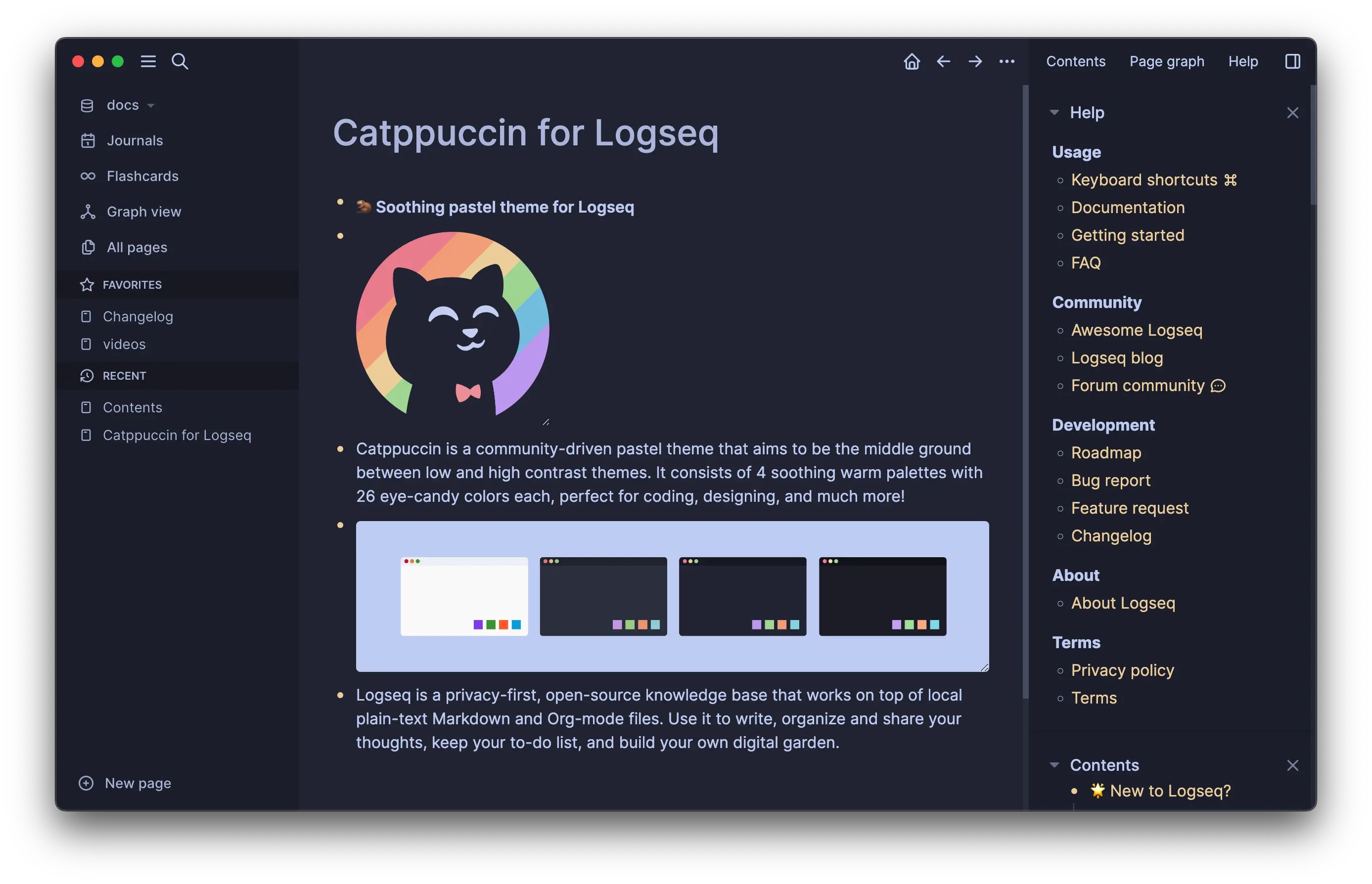Open search with magnifier icon

180,61
